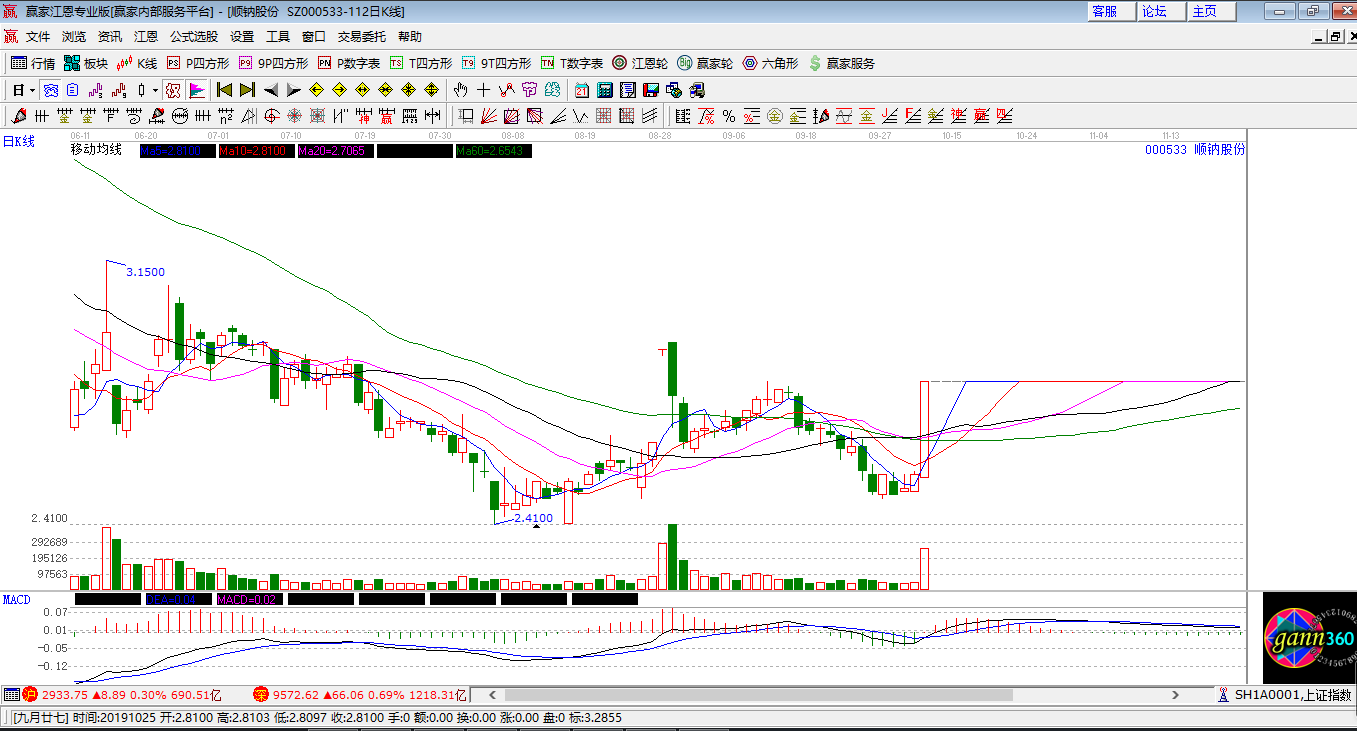Open the calculator tool

pos(604,90)
